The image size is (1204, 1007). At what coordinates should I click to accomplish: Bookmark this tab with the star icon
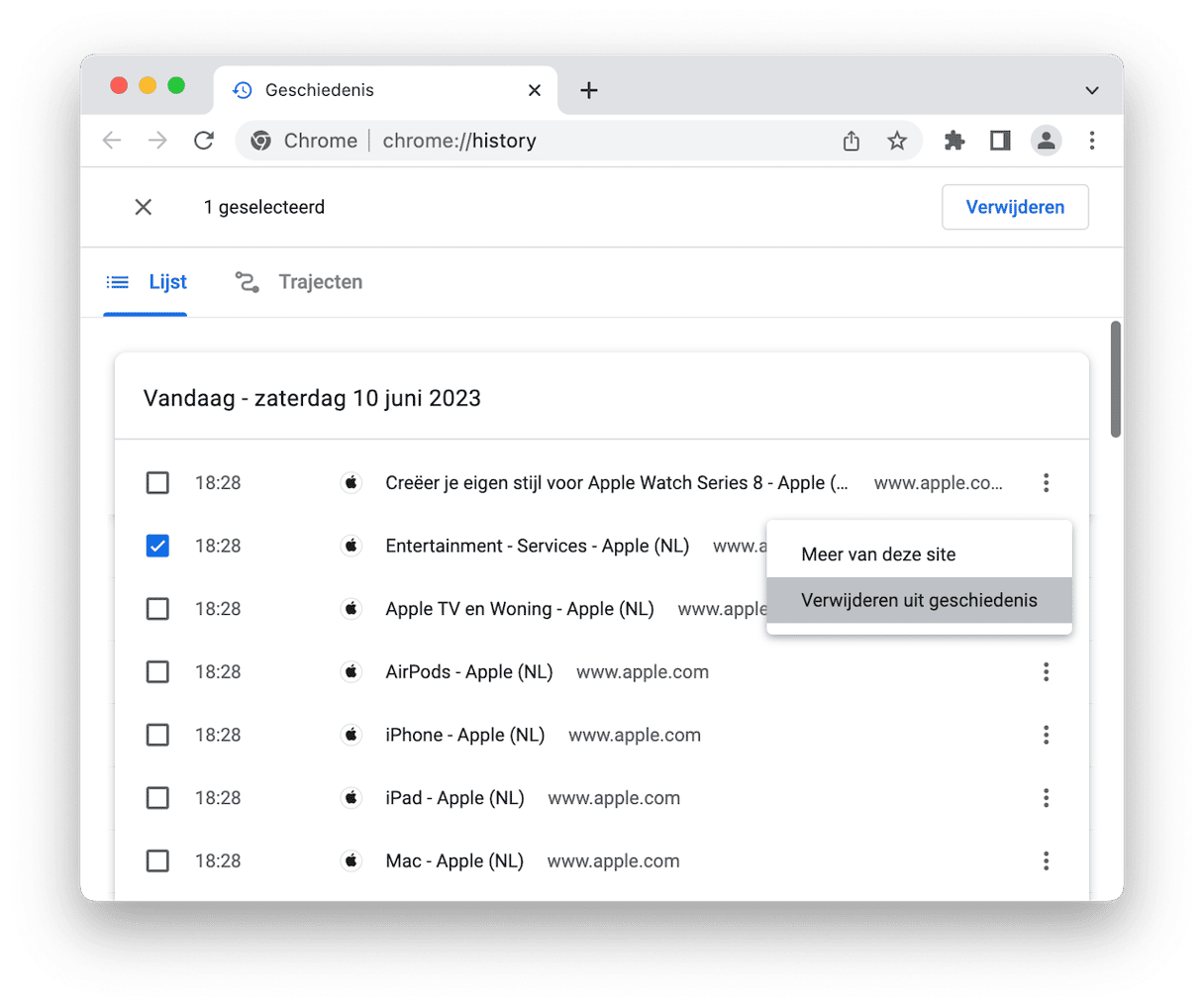pos(897,141)
